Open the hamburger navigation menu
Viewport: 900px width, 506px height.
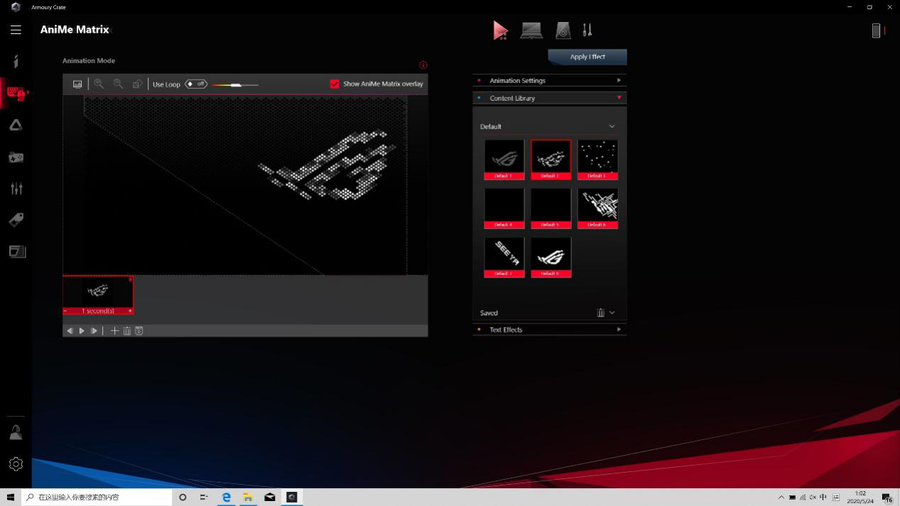tap(16, 30)
